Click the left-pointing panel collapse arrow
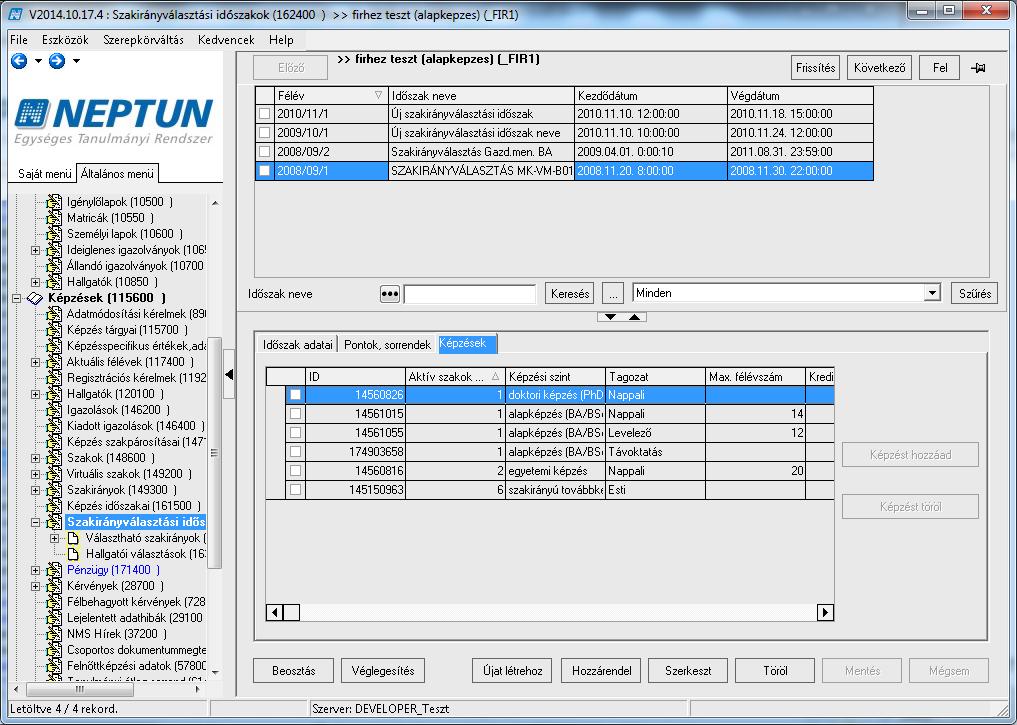The width and height of the screenshot is (1017, 725). 229,374
